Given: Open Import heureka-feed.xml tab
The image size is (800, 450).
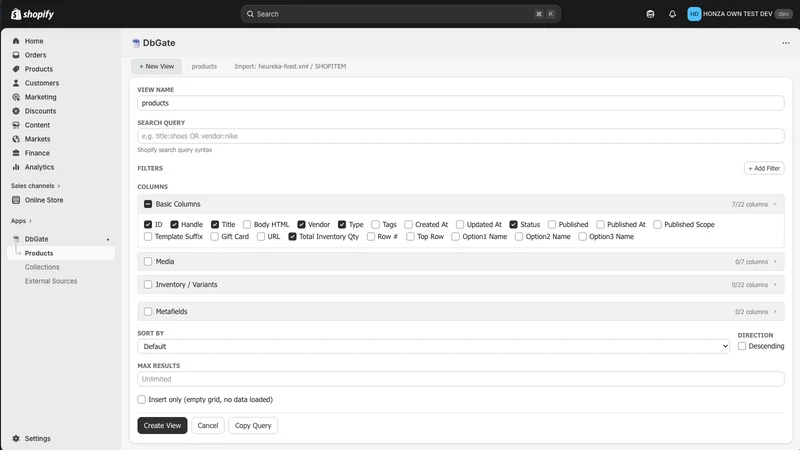Looking at the screenshot, I should pyautogui.click(x=290, y=66).
